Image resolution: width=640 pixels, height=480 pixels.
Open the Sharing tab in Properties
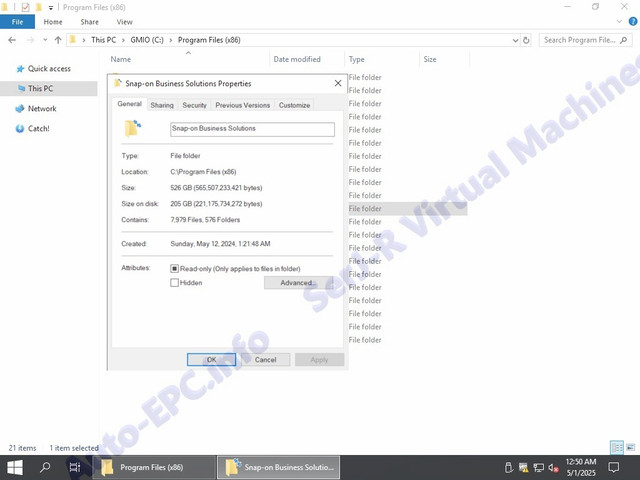[x=162, y=105]
